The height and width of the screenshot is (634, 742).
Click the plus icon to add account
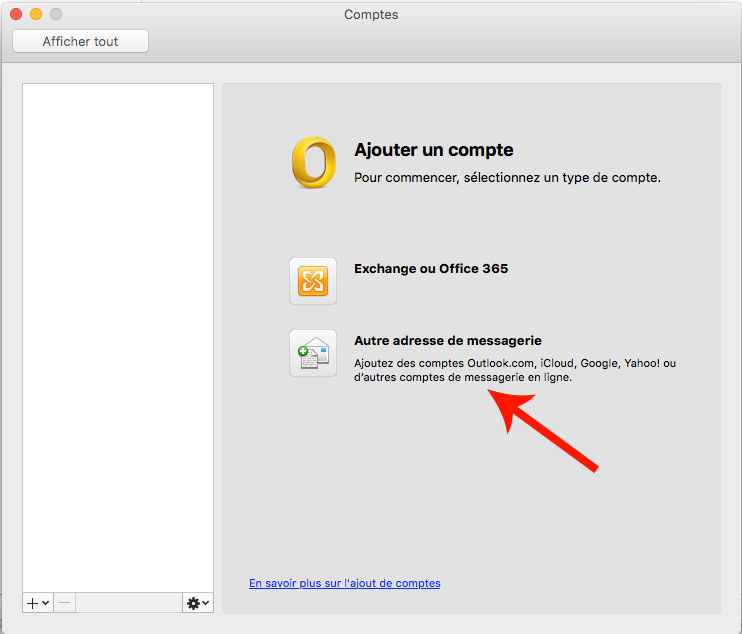[x=33, y=603]
